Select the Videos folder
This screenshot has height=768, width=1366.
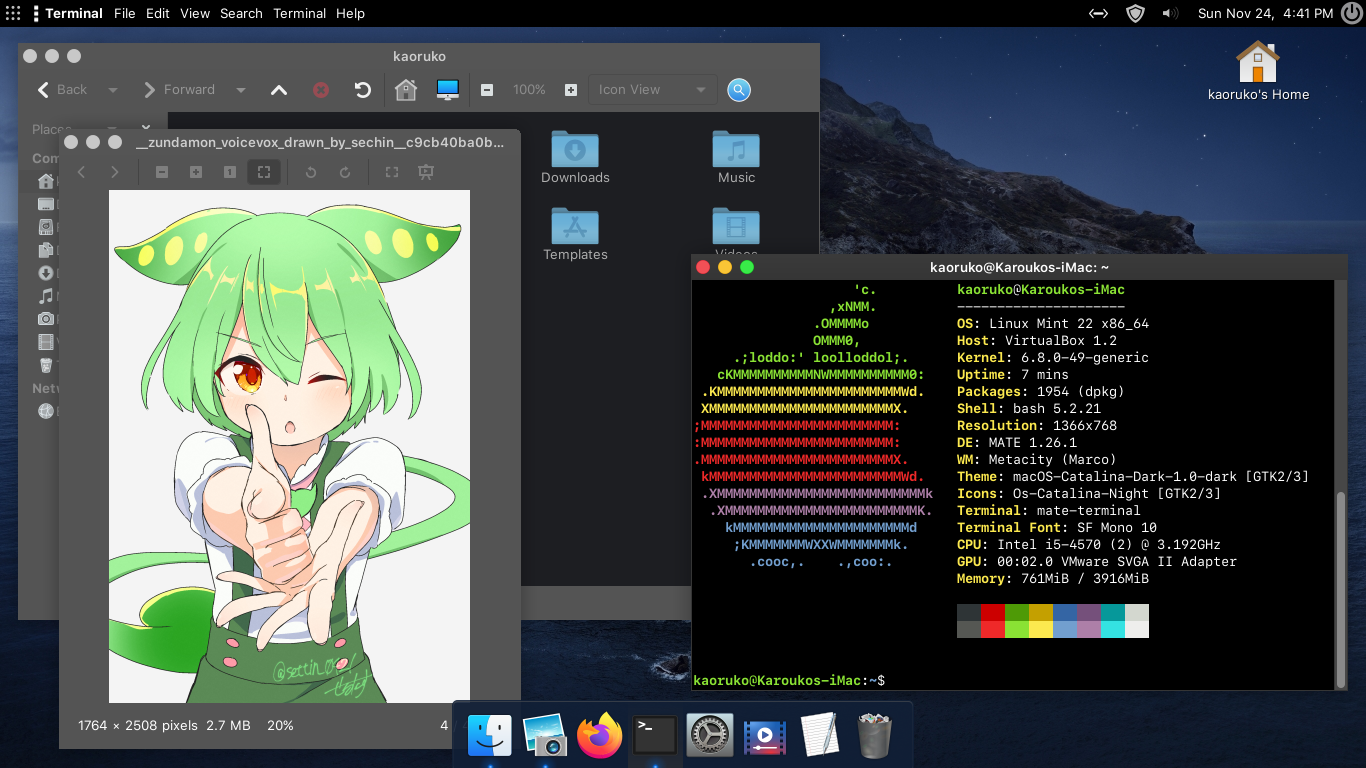(736, 233)
